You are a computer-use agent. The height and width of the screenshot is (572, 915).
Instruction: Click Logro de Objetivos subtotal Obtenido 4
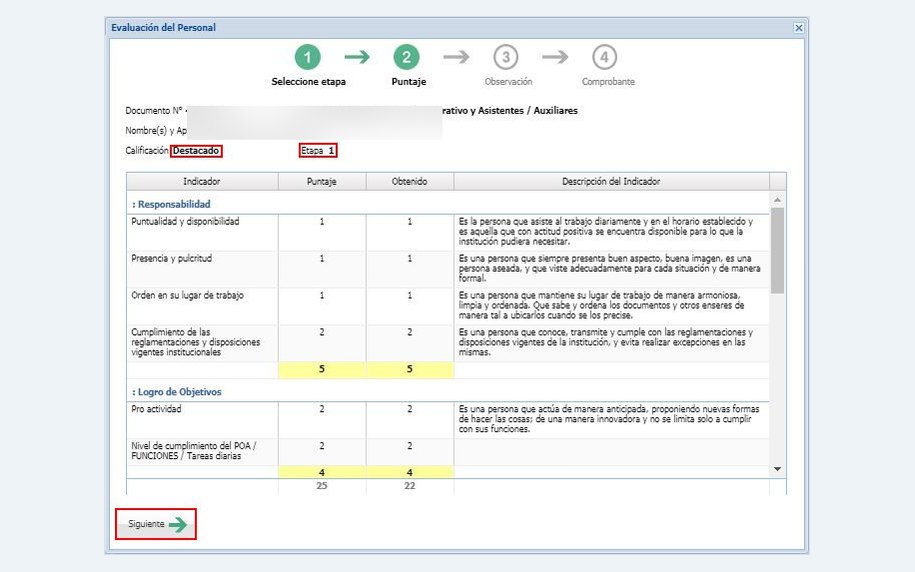pos(410,472)
